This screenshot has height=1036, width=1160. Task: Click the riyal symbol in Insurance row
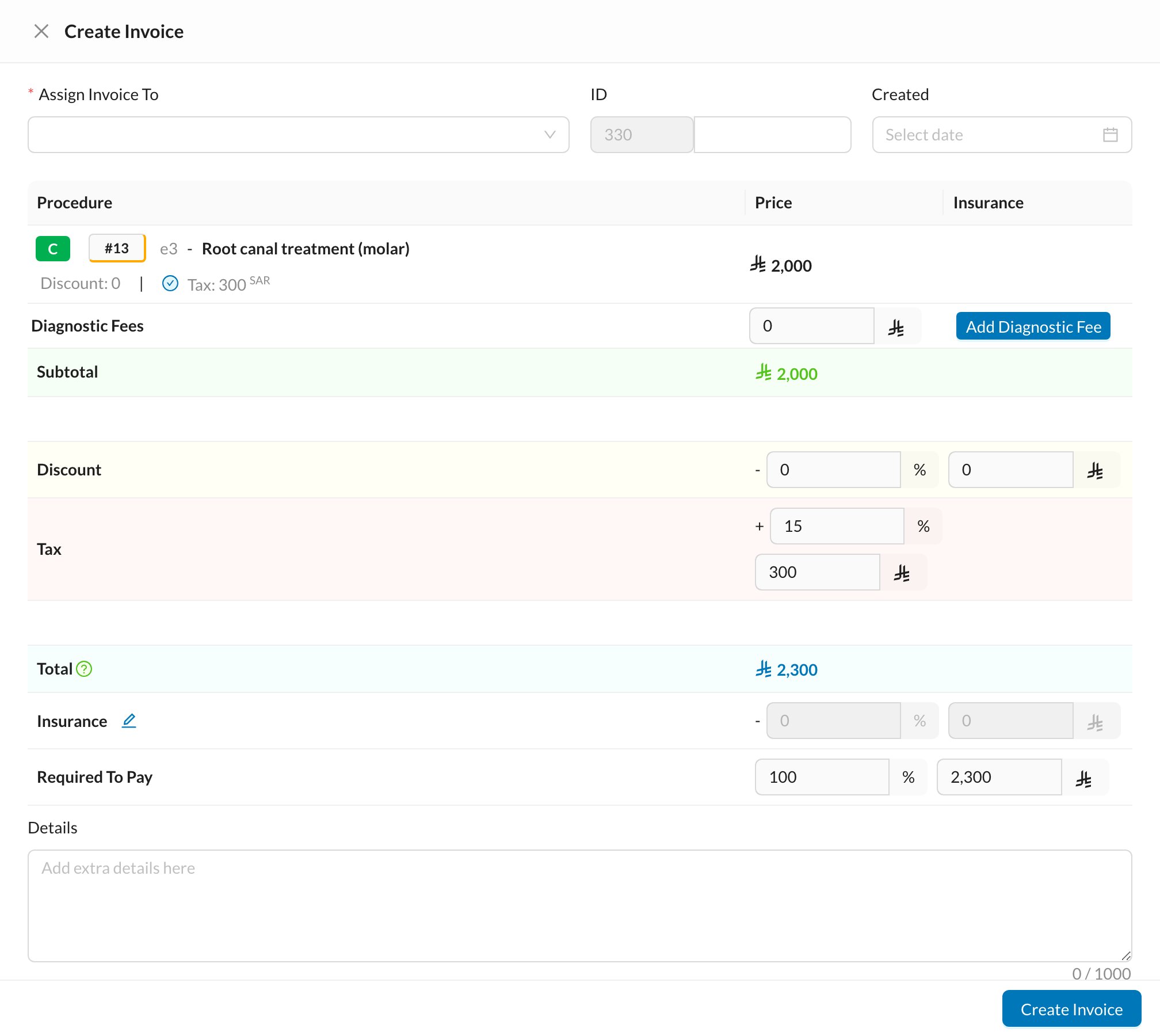tap(1096, 722)
